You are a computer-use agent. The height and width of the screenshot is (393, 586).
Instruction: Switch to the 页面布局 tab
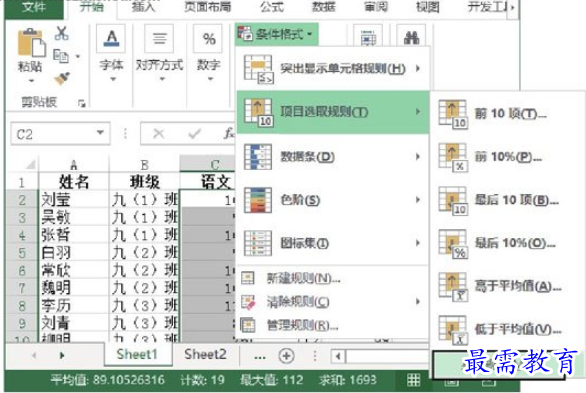click(x=208, y=7)
